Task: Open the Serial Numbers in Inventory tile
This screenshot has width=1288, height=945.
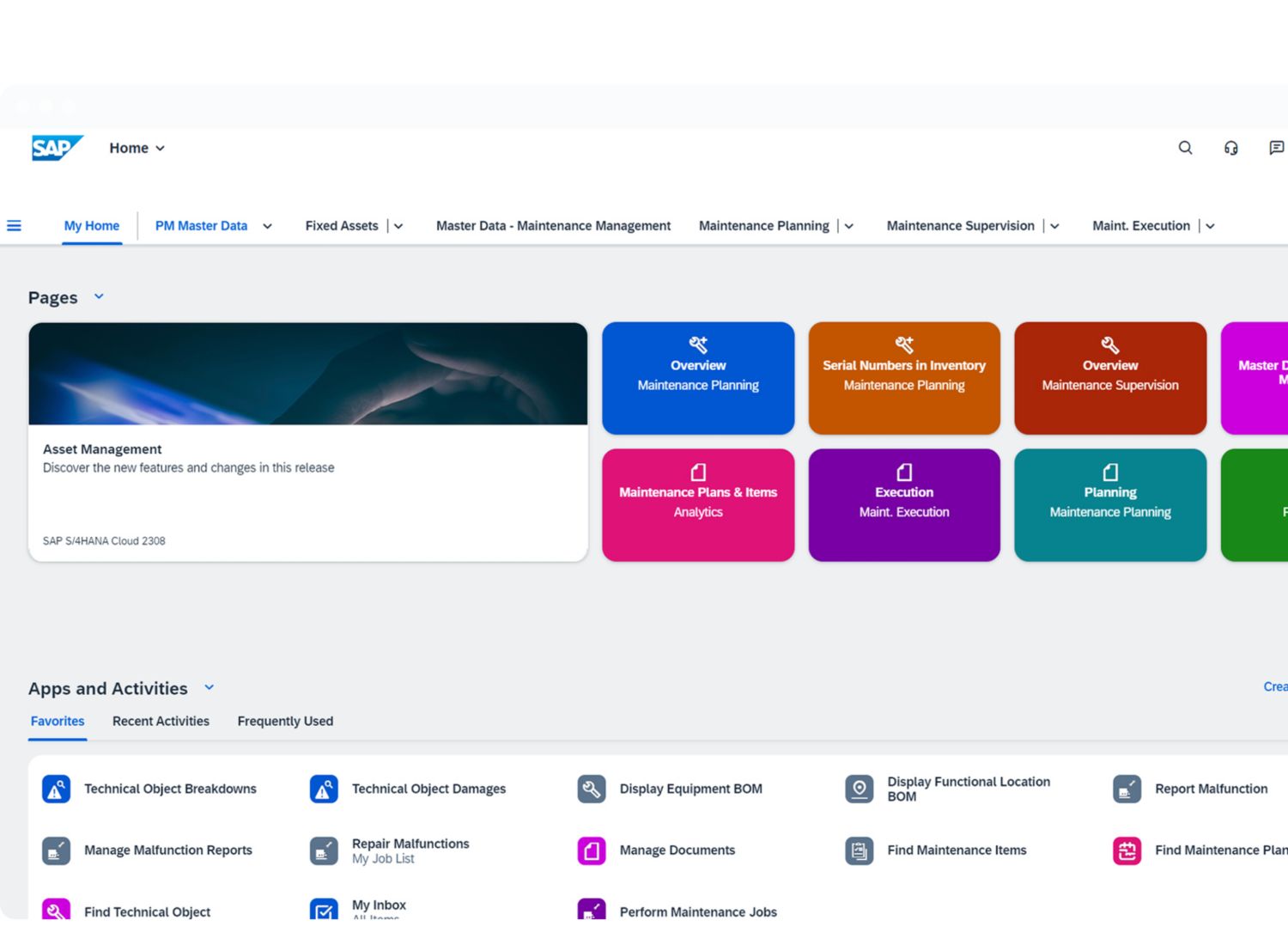Action: point(904,378)
